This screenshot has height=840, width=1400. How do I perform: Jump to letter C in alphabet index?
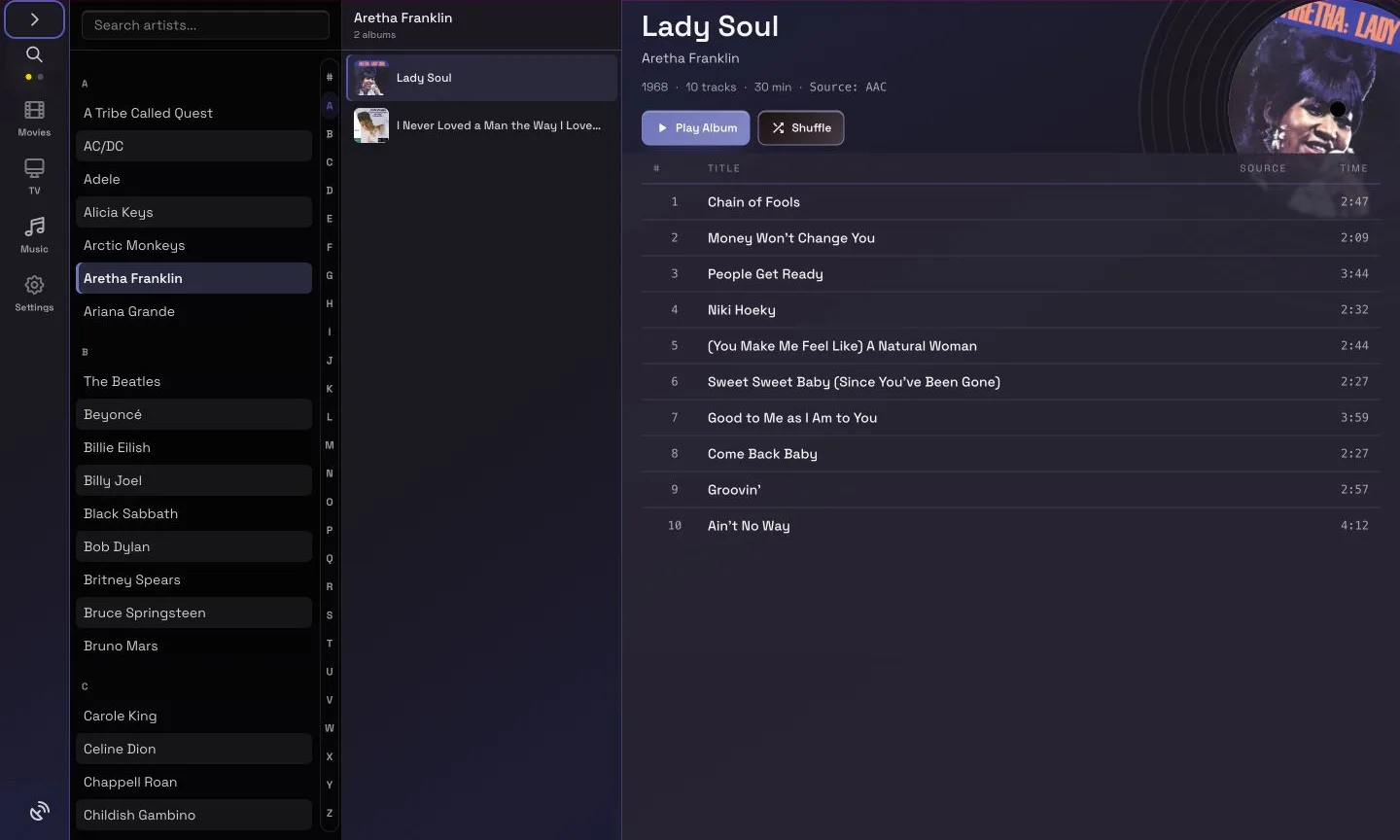pyautogui.click(x=330, y=162)
